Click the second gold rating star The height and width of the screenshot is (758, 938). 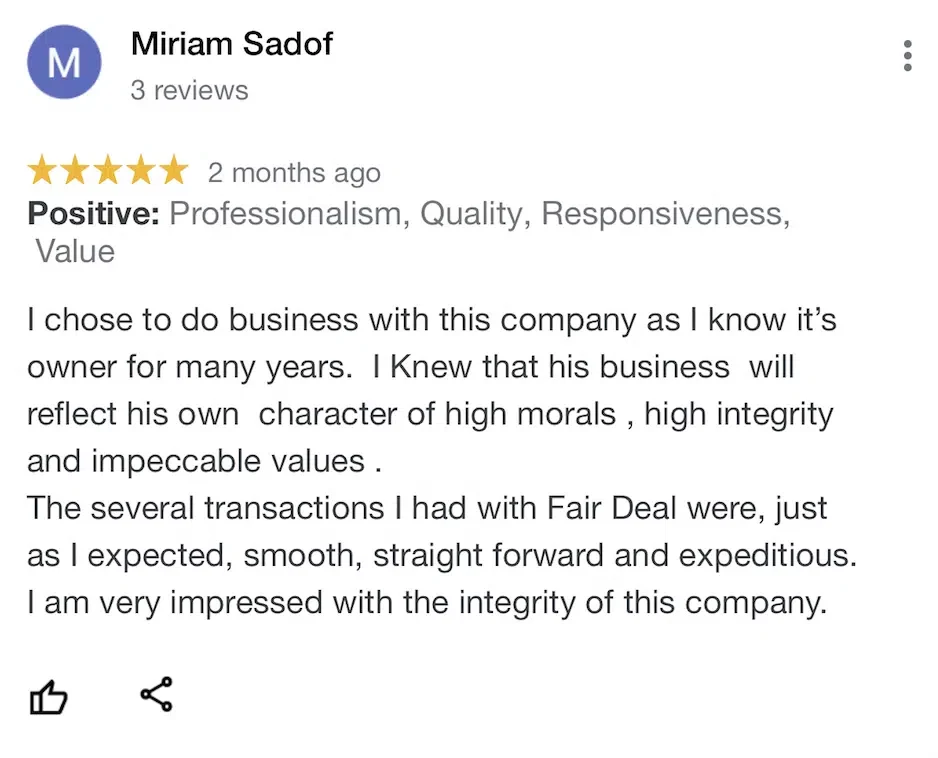[x=76, y=171]
